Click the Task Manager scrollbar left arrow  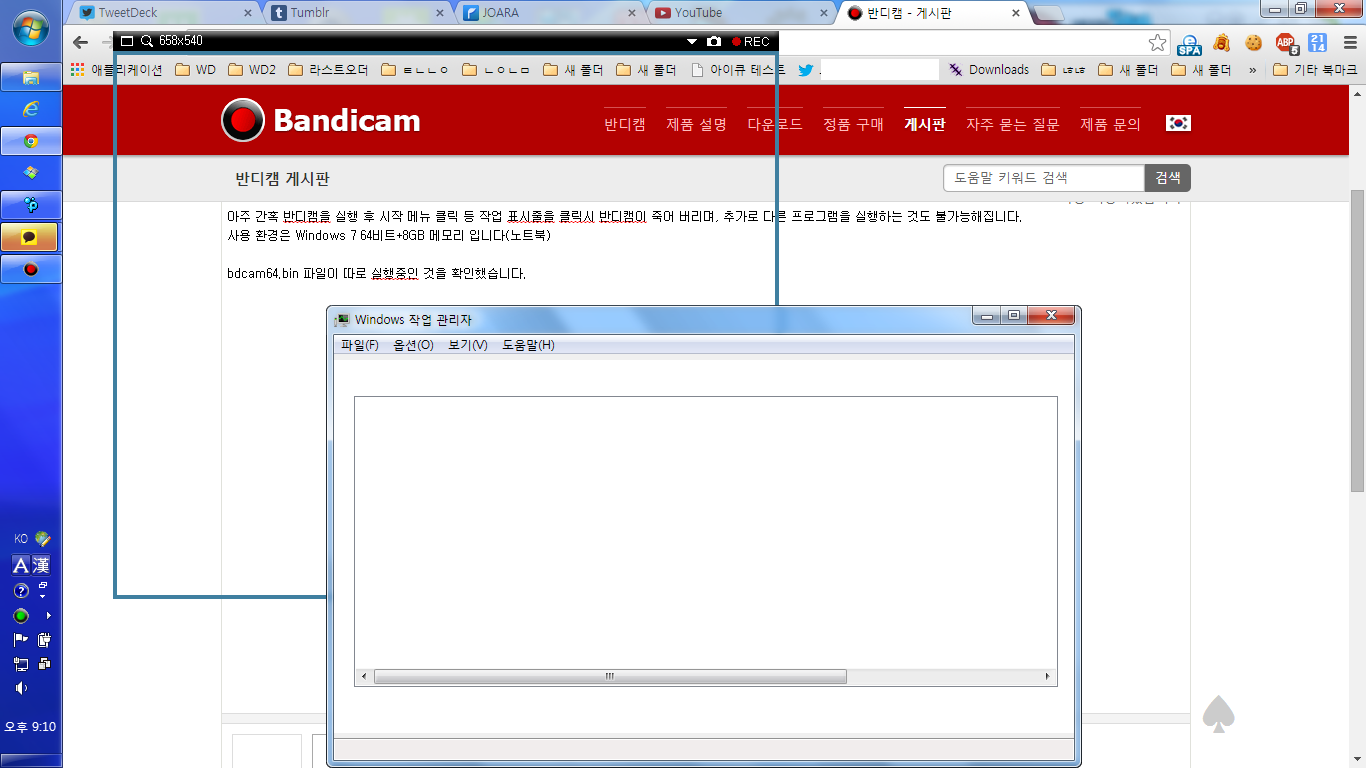pos(364,677)
